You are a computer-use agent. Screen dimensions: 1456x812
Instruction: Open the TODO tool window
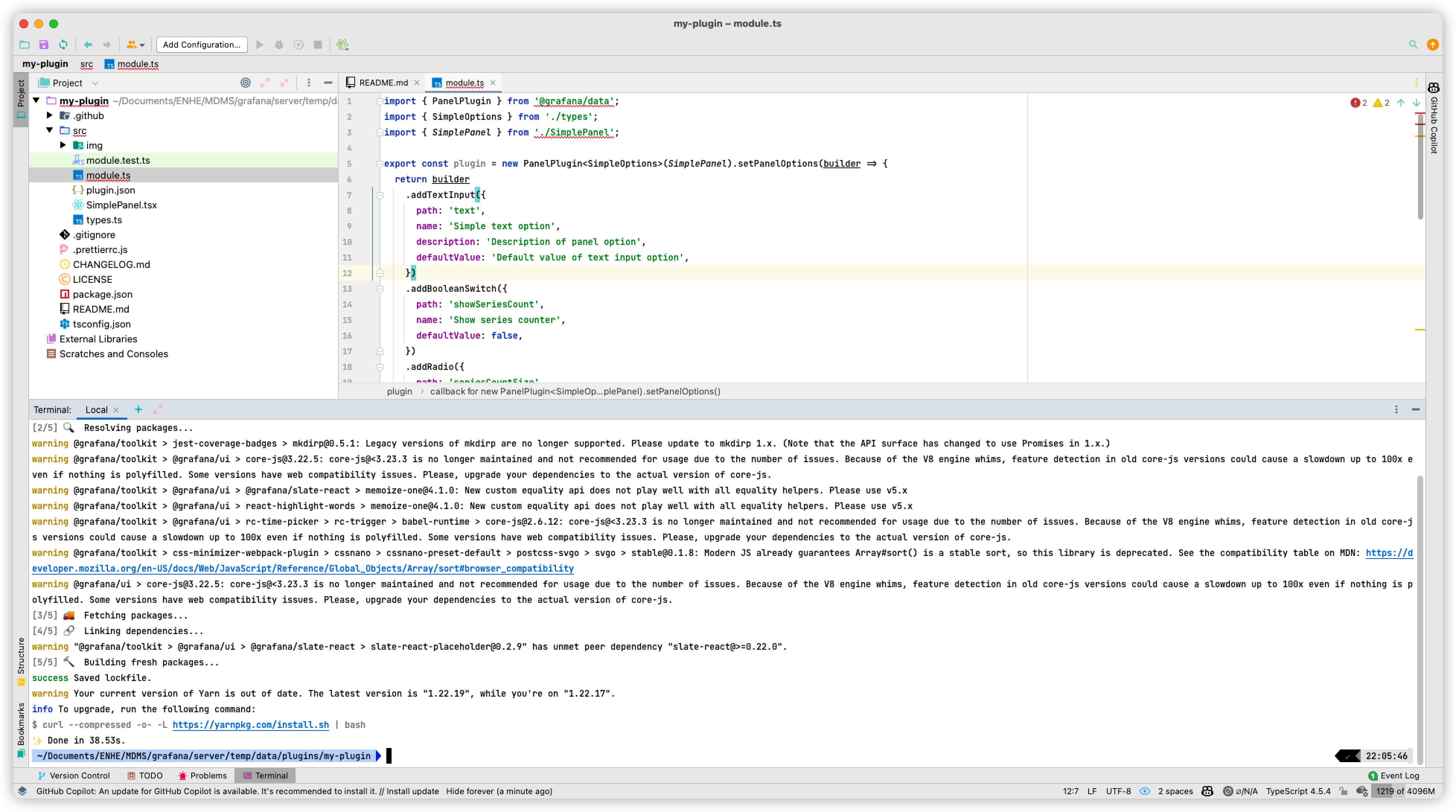[145, 776]
